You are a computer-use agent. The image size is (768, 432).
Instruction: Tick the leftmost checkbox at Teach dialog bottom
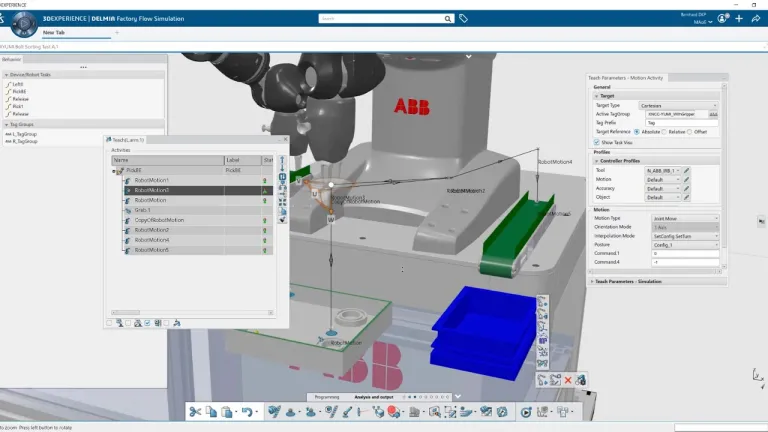pyautogui.click(x=109, y=323)
